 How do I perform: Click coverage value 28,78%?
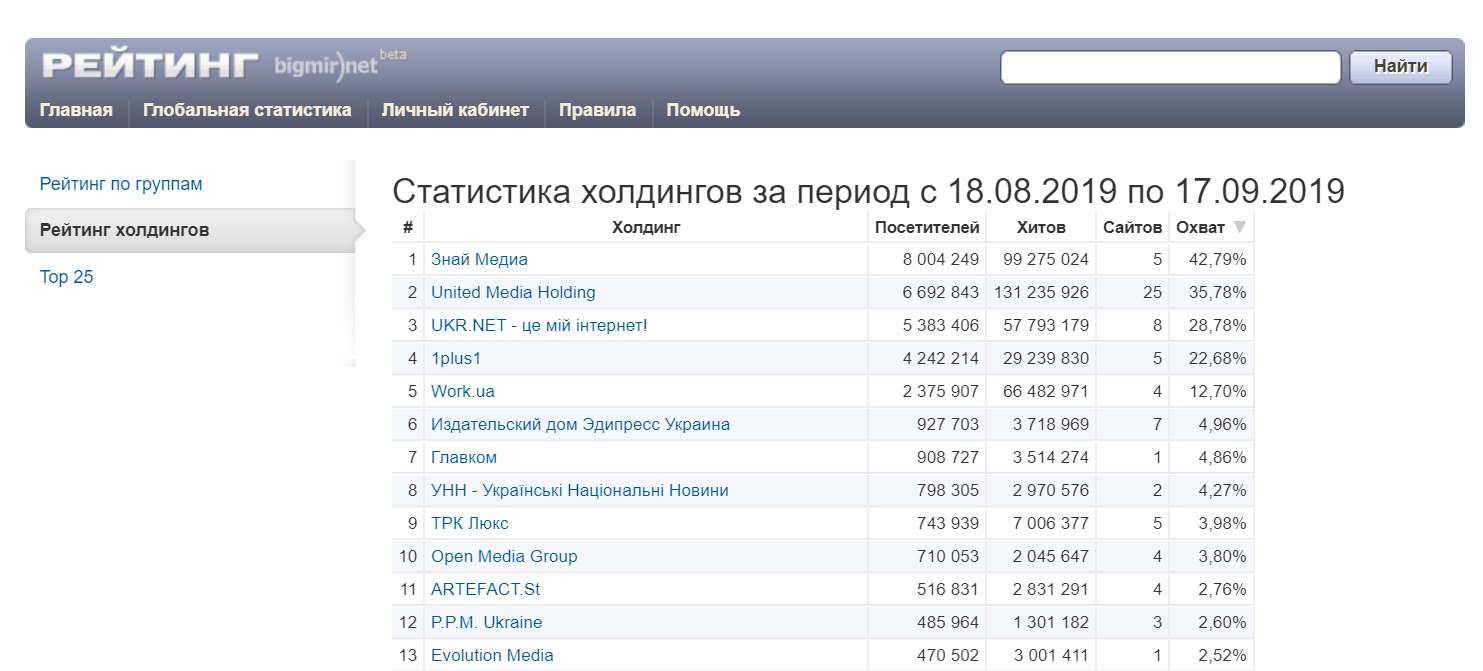[1217, 325]
